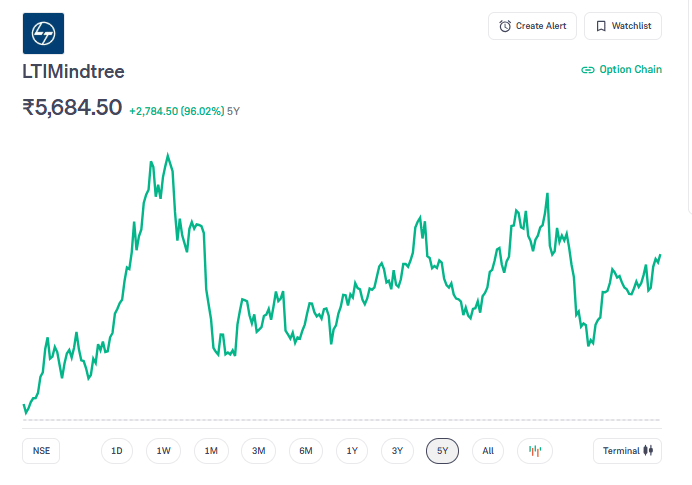
Task: Click the LTIMindtree company logo
Action: (43, 33)
